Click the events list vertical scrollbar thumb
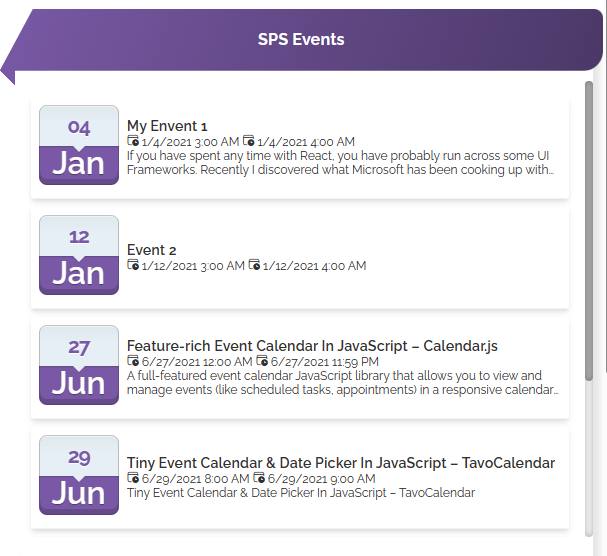 coord(589,231)
